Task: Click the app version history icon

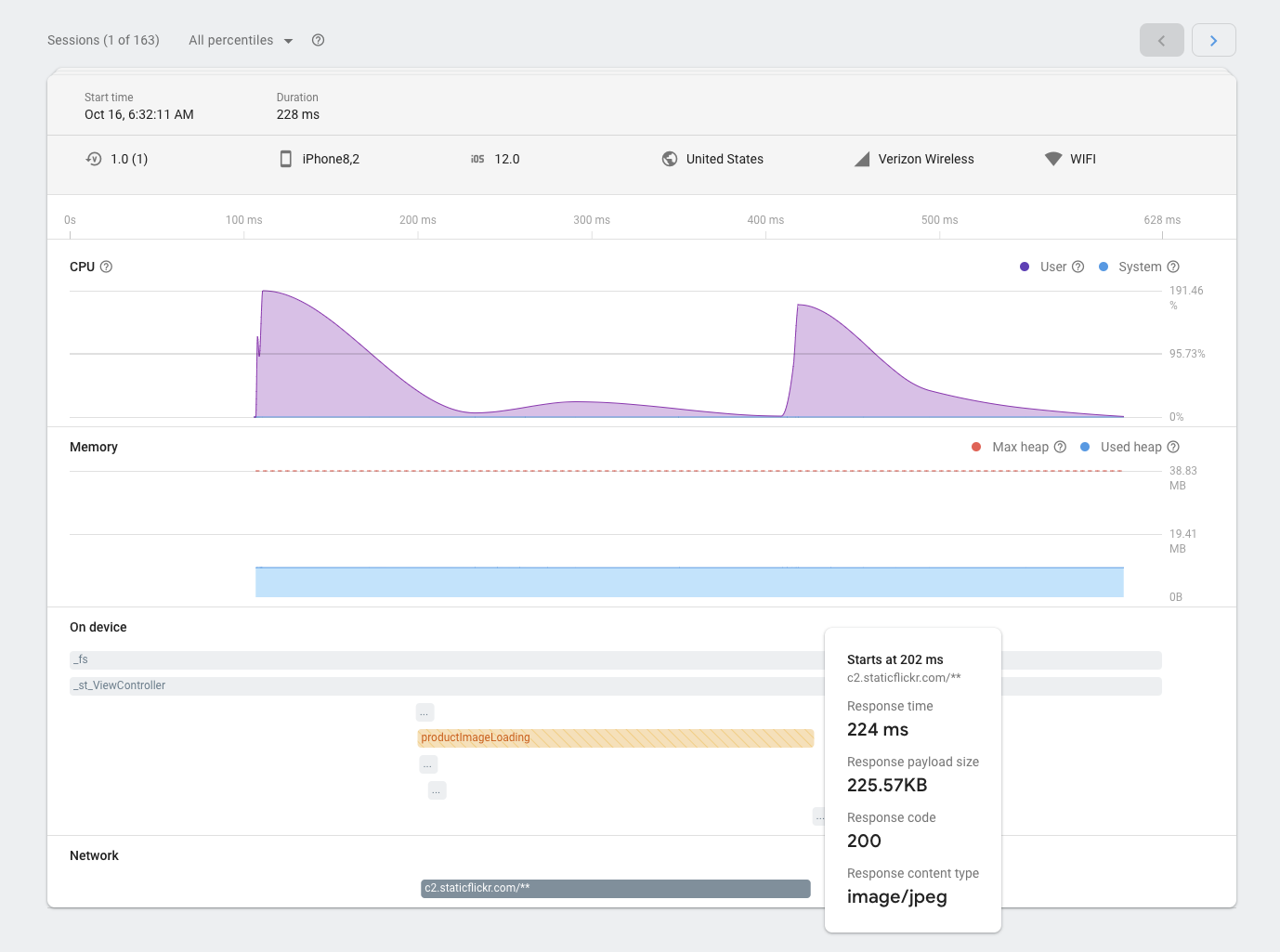Action: 94,159
